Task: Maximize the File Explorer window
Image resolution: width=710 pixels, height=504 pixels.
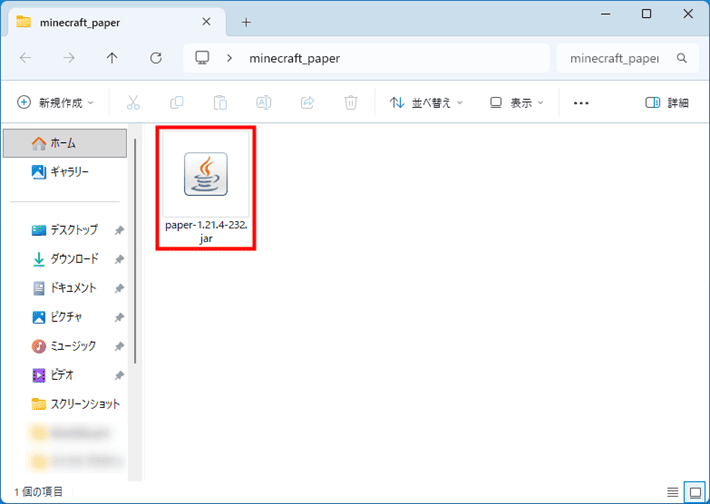Action: (647, 14)
